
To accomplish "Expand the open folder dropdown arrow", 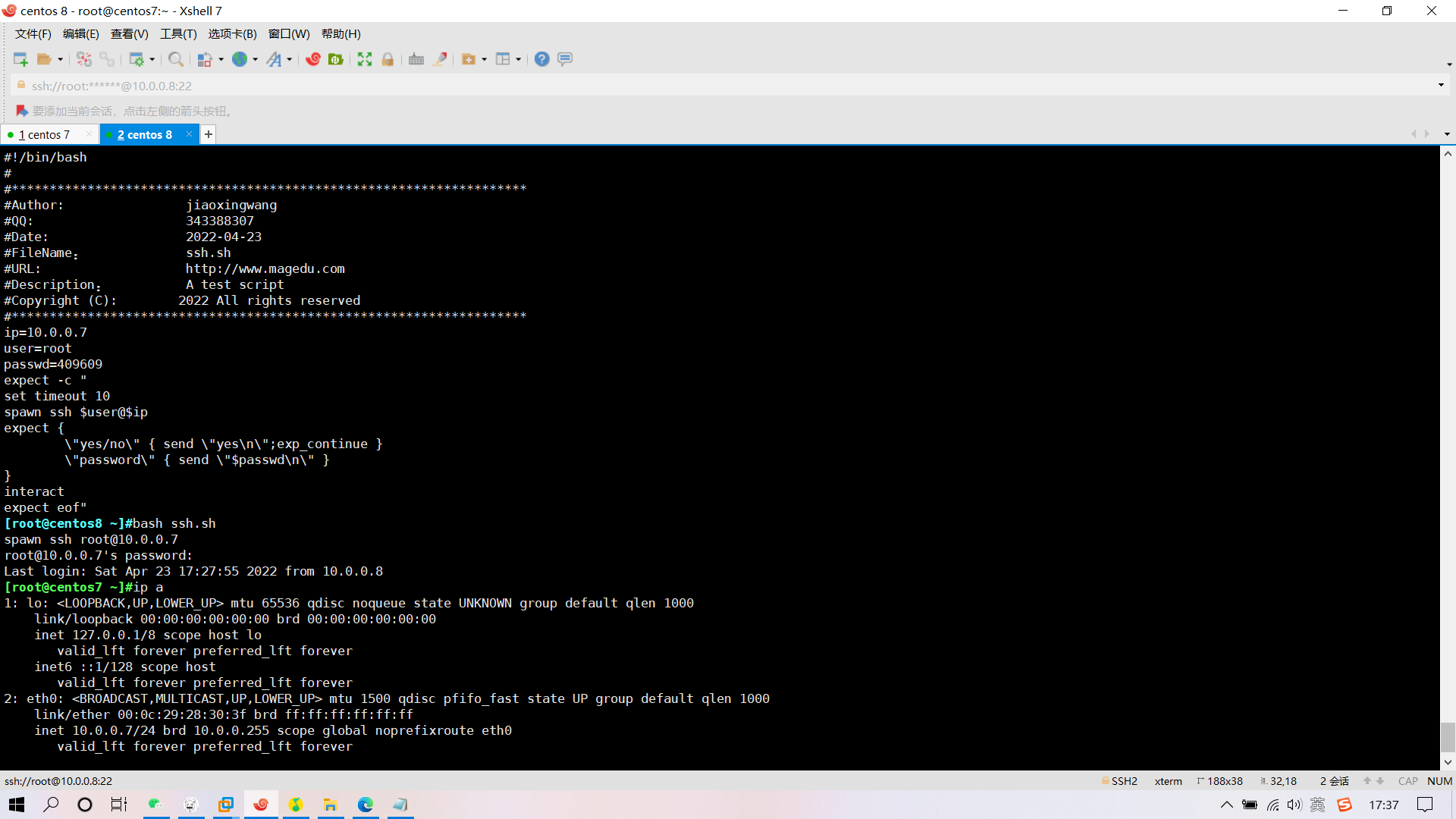I will [x=61, y=59].
